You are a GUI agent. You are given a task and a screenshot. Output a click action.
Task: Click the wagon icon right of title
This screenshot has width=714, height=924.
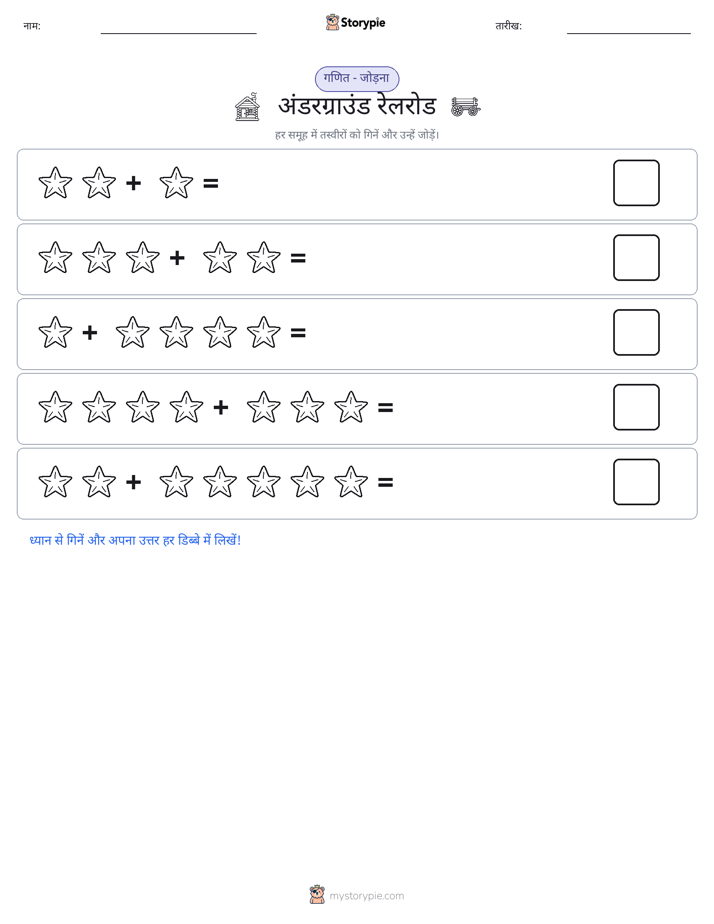tap(465, 107)
